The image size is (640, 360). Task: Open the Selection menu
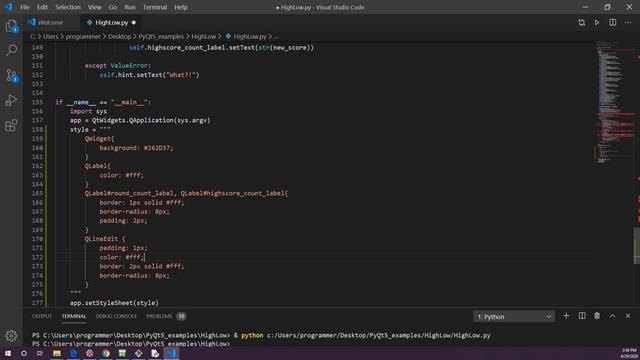point(68,7)
